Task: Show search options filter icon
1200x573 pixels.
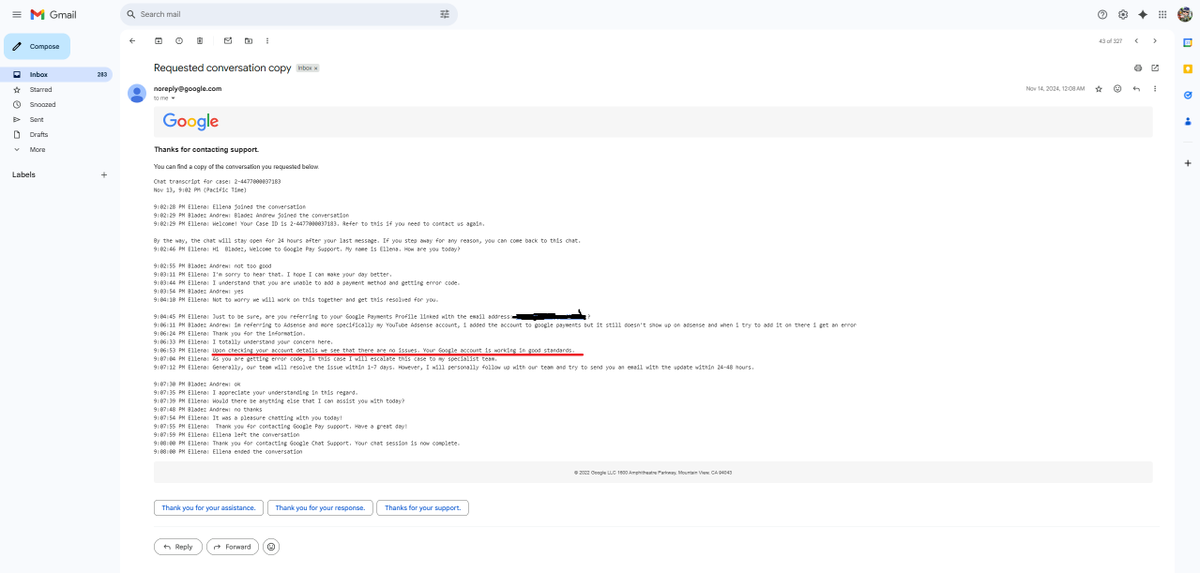Action: [x=445, y=14]
